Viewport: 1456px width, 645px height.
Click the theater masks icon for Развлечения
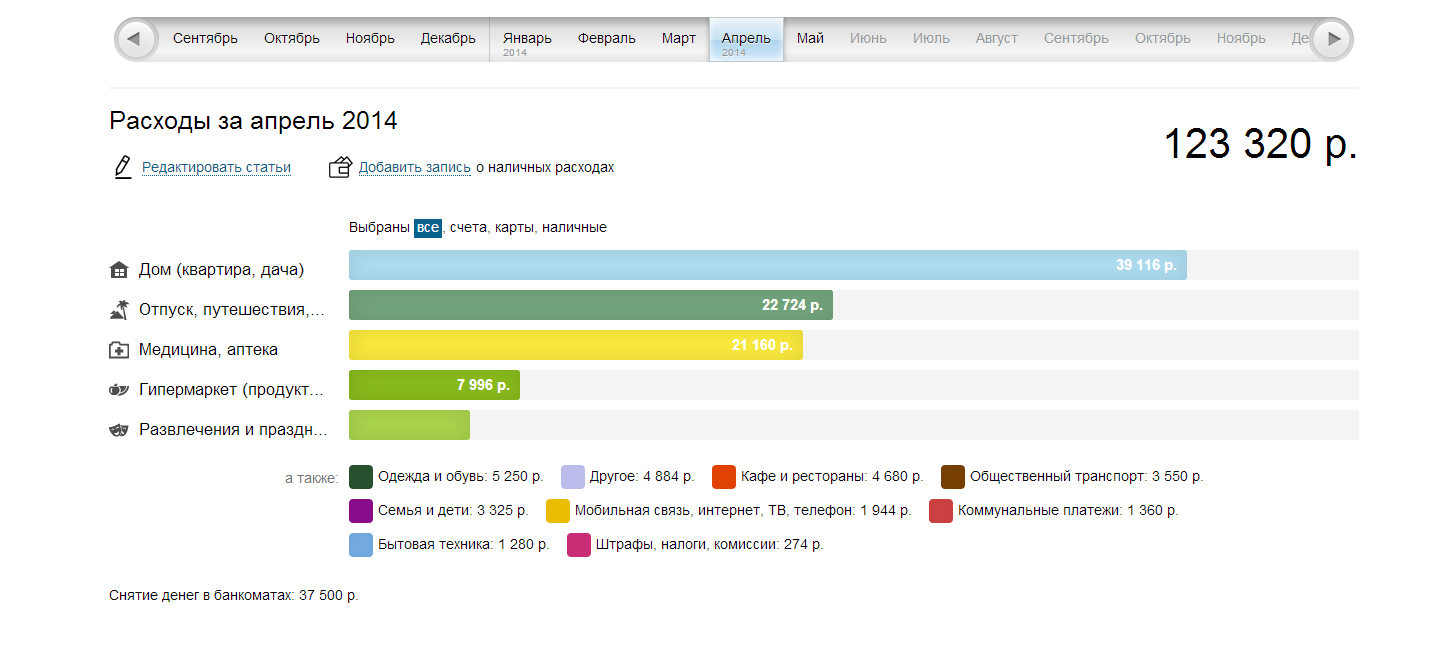pyautogui.click(x=119, y=430)
